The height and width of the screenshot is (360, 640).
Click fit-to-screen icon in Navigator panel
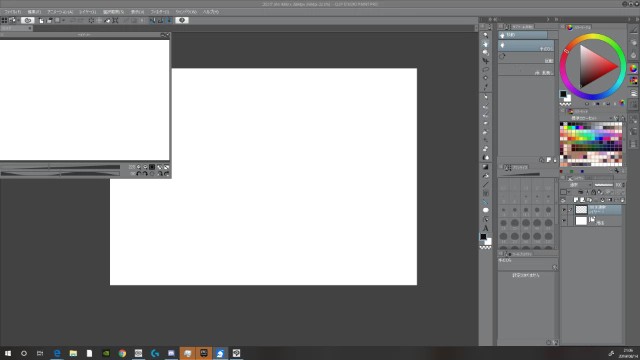click(x=160, y=167)
